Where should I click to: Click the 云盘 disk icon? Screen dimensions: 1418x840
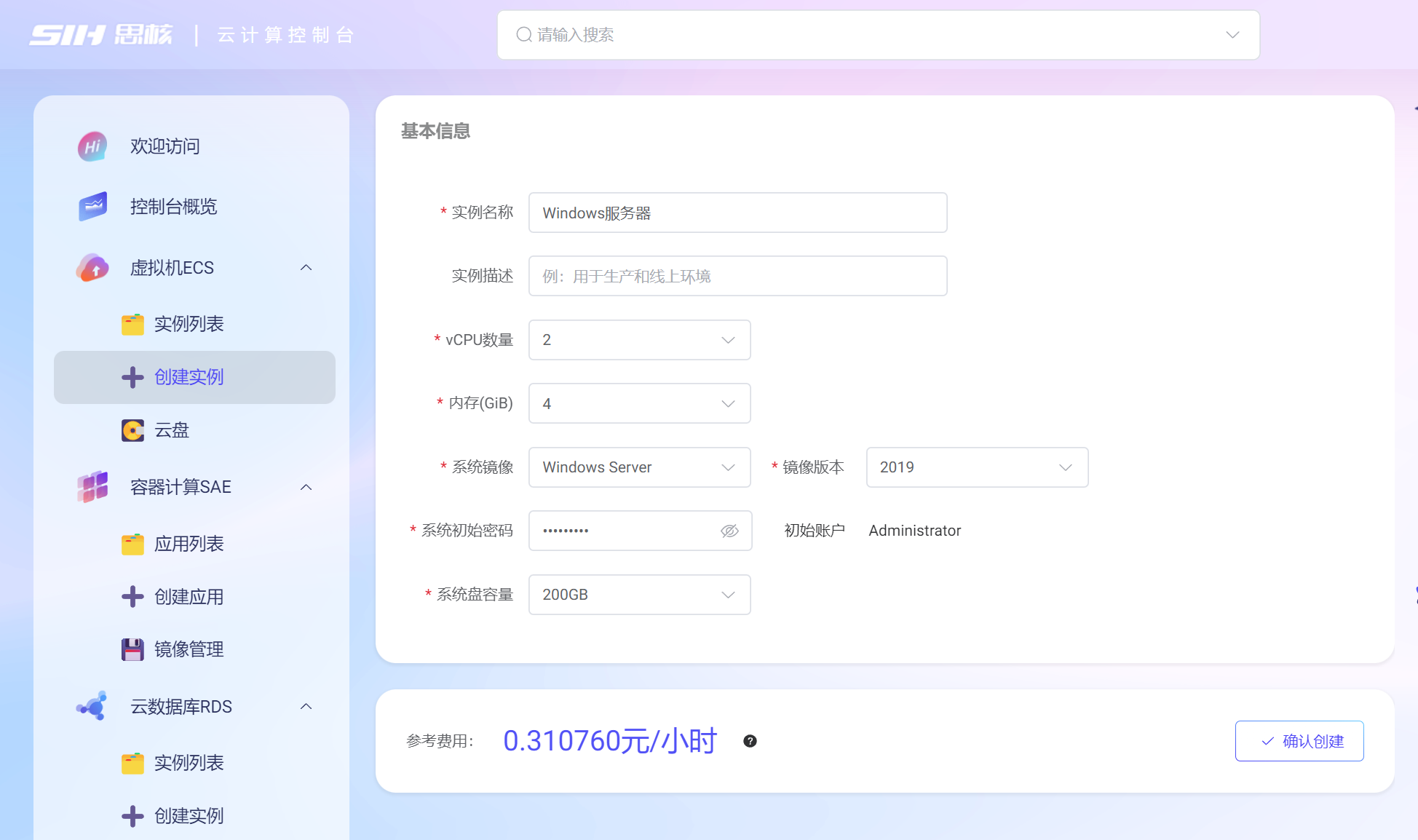(132, 430)
